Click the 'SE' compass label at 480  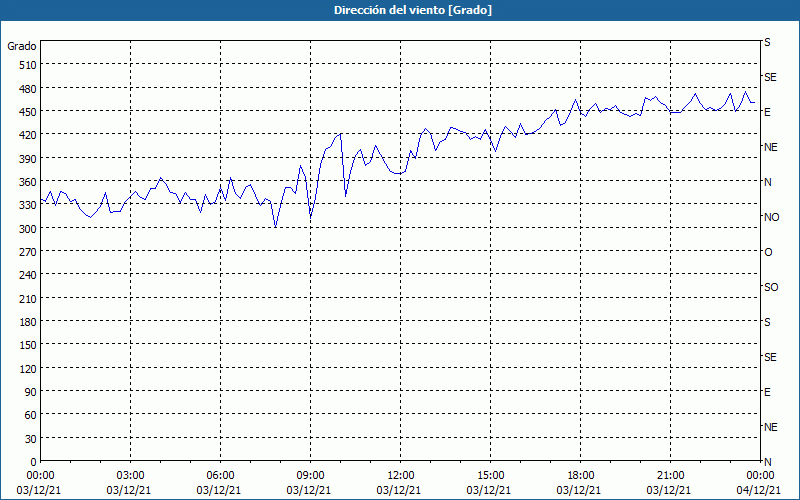point(770,77)
